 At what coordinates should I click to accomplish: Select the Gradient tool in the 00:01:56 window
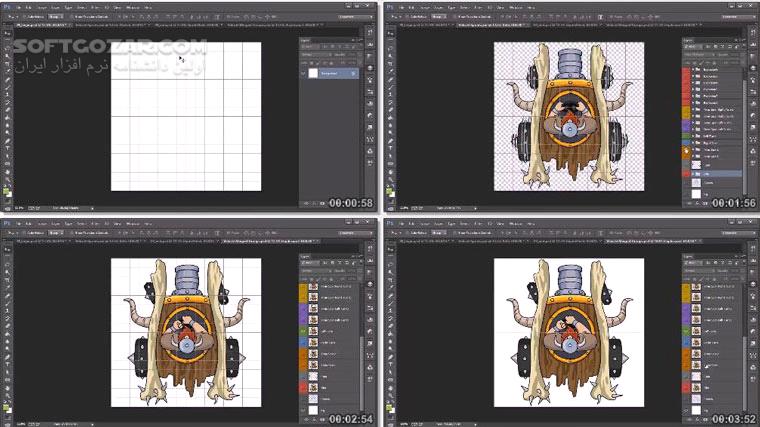click(x=390, y=117)
